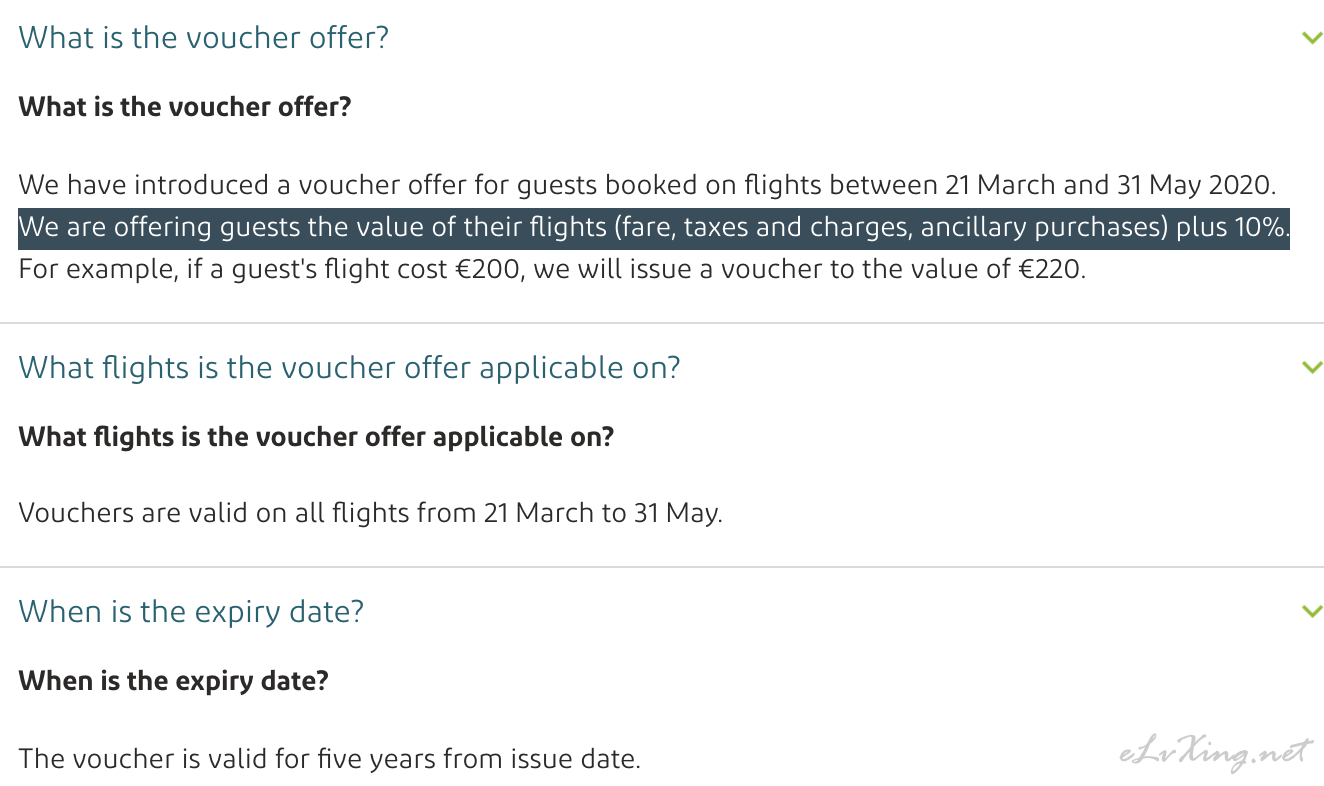Click the teal "What is the voucher offer?" title
Image resolution: width=1324 pixels, height=786 pixels.
coord(204,38)
